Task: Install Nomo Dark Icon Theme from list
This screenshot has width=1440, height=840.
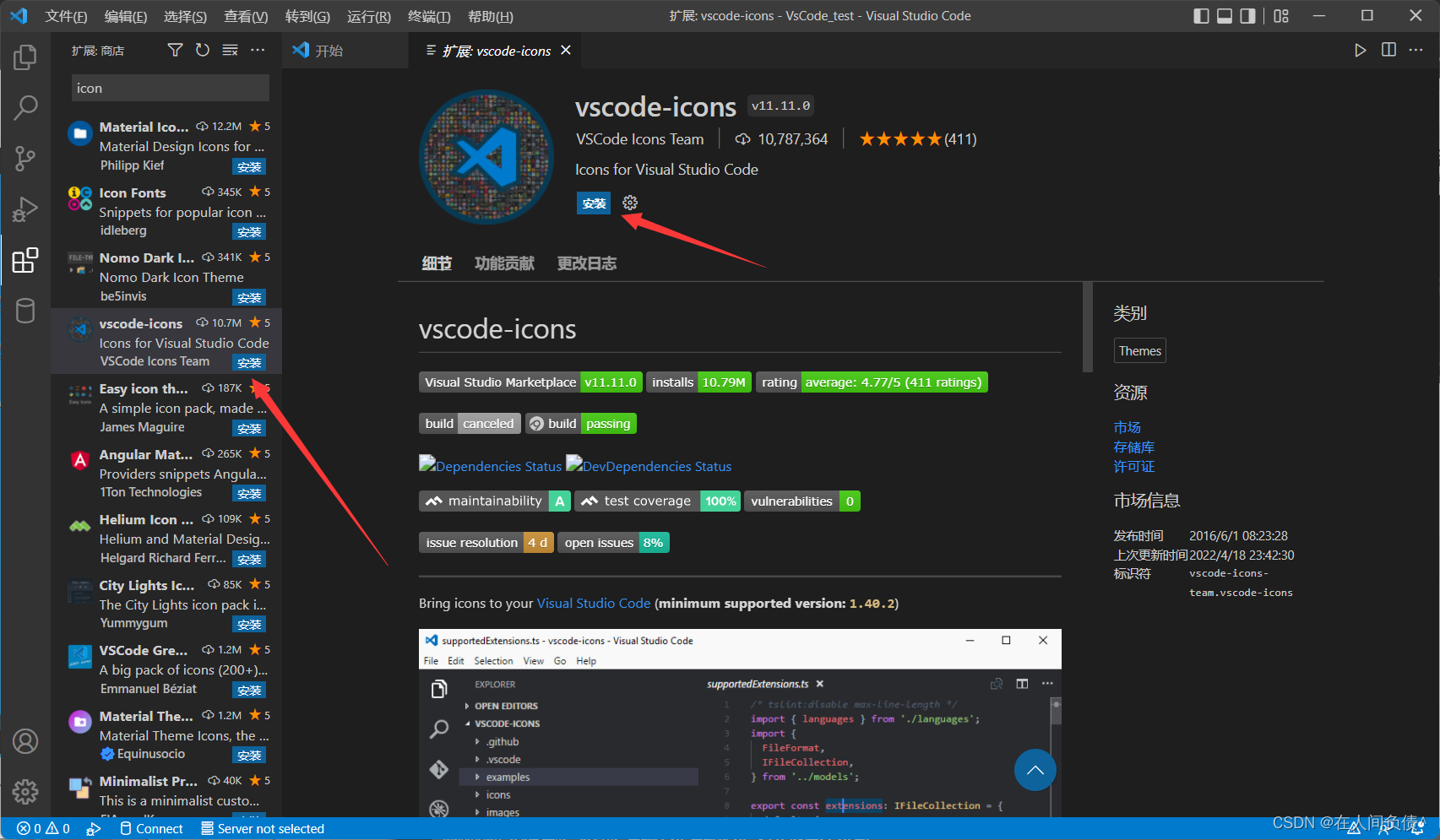Action: (x=249, y=297)
